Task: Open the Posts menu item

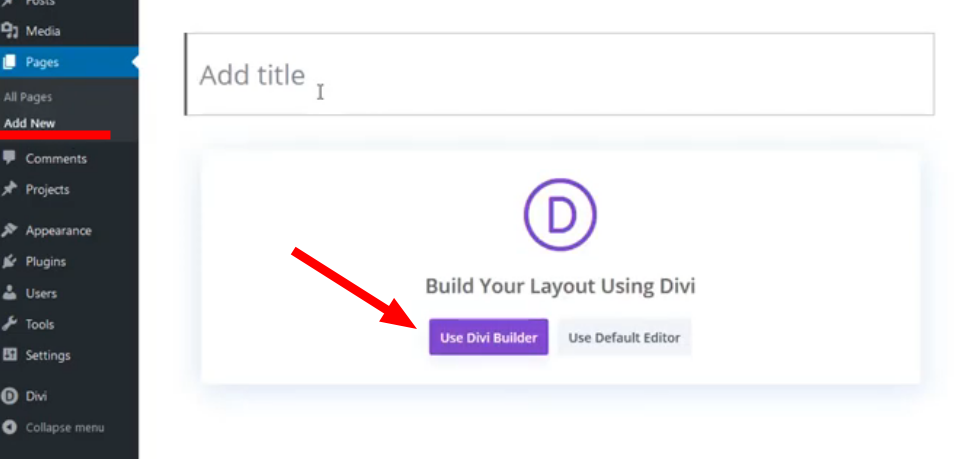Action: coord(42,4)
